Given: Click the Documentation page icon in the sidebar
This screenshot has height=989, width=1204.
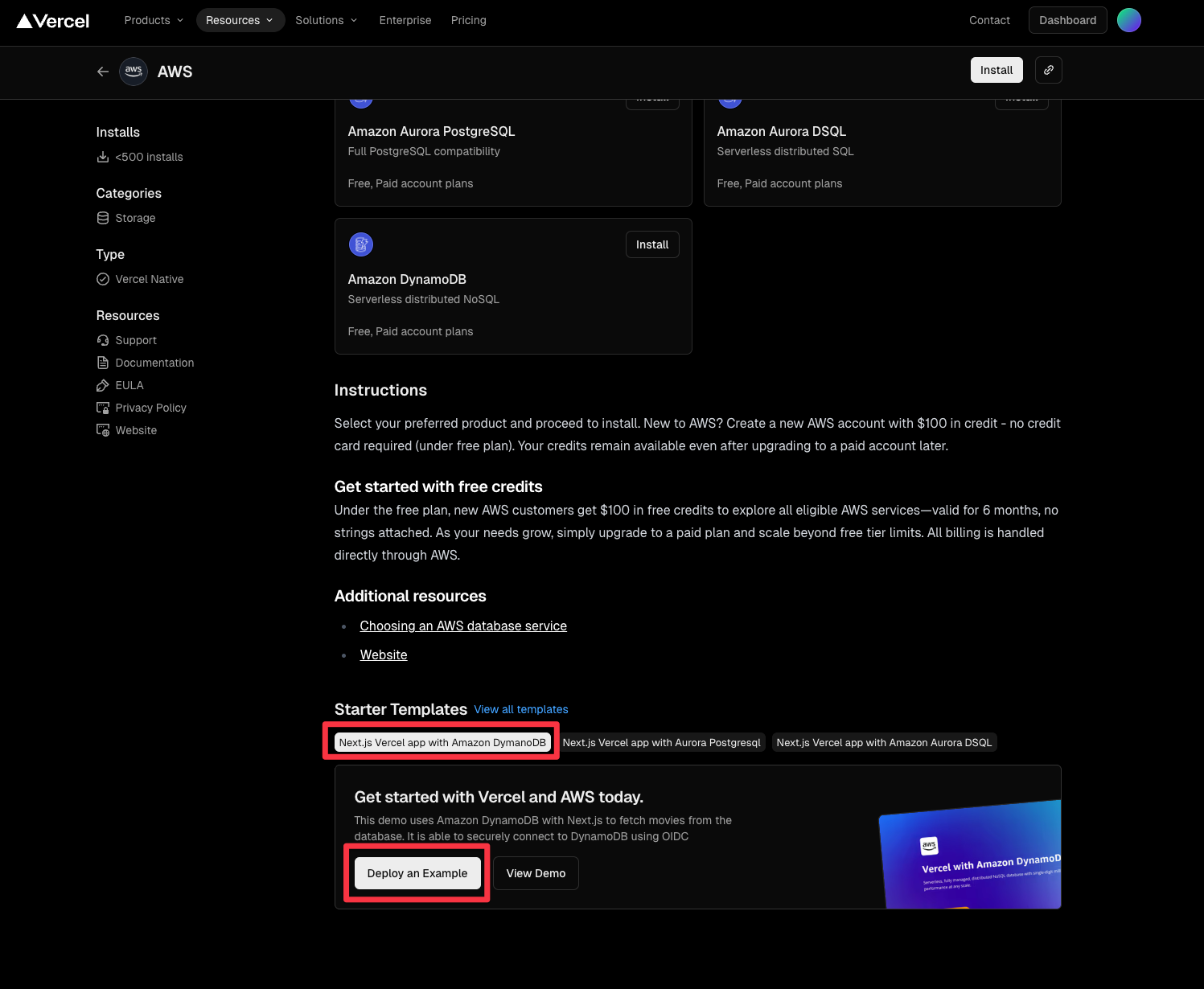Looking at the screenshot, I should (x=103, y=363).
